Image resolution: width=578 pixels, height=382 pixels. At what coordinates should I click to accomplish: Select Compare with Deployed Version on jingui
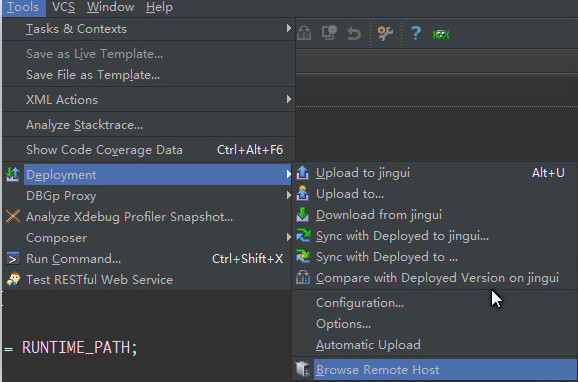(437, 278)
